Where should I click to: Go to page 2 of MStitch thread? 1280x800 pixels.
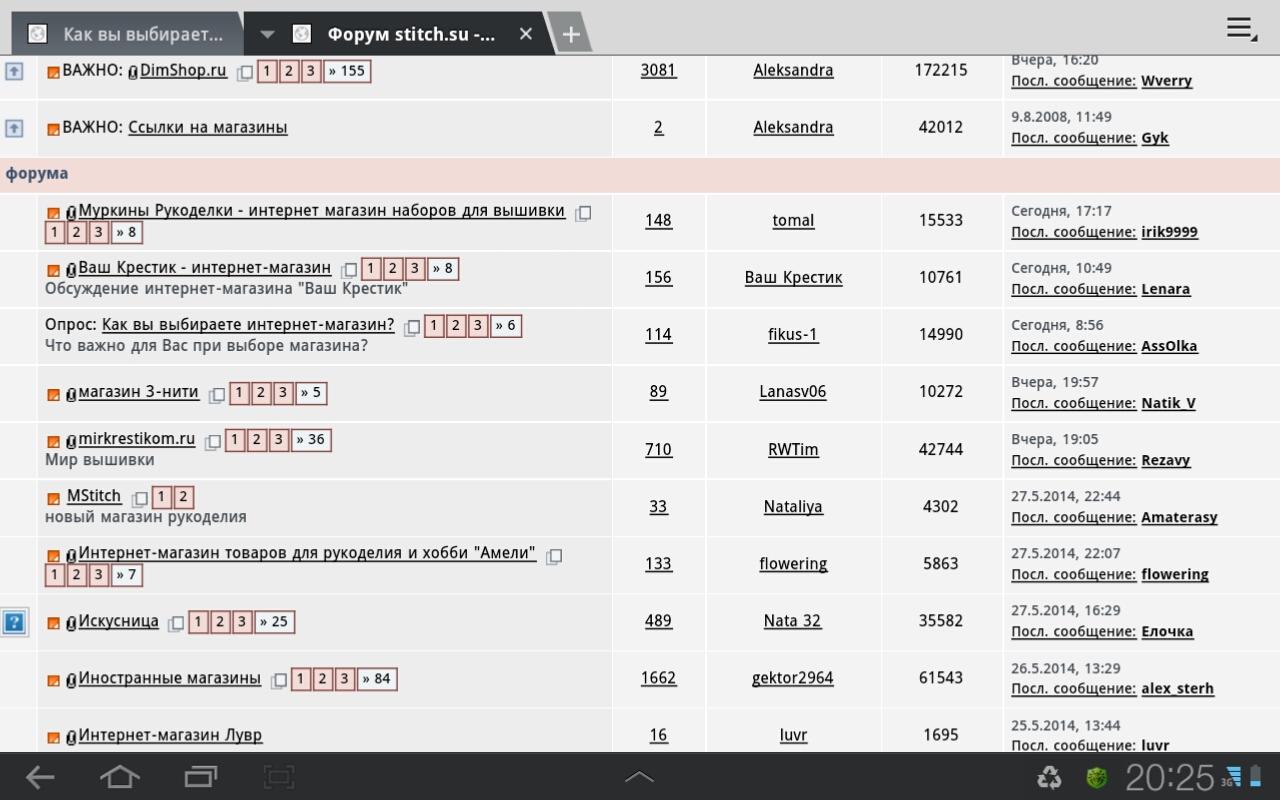pos(183,497)
